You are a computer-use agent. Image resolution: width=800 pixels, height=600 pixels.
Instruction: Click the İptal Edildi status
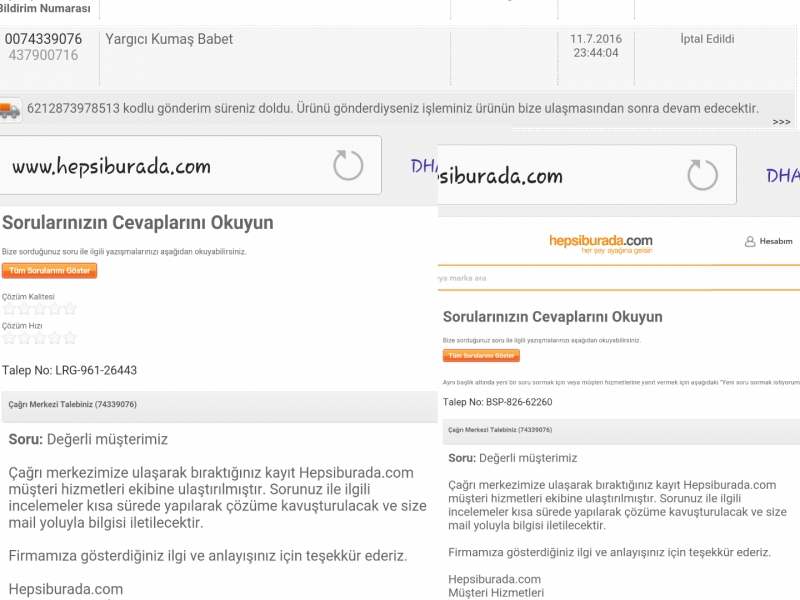(x=707, y=39)
